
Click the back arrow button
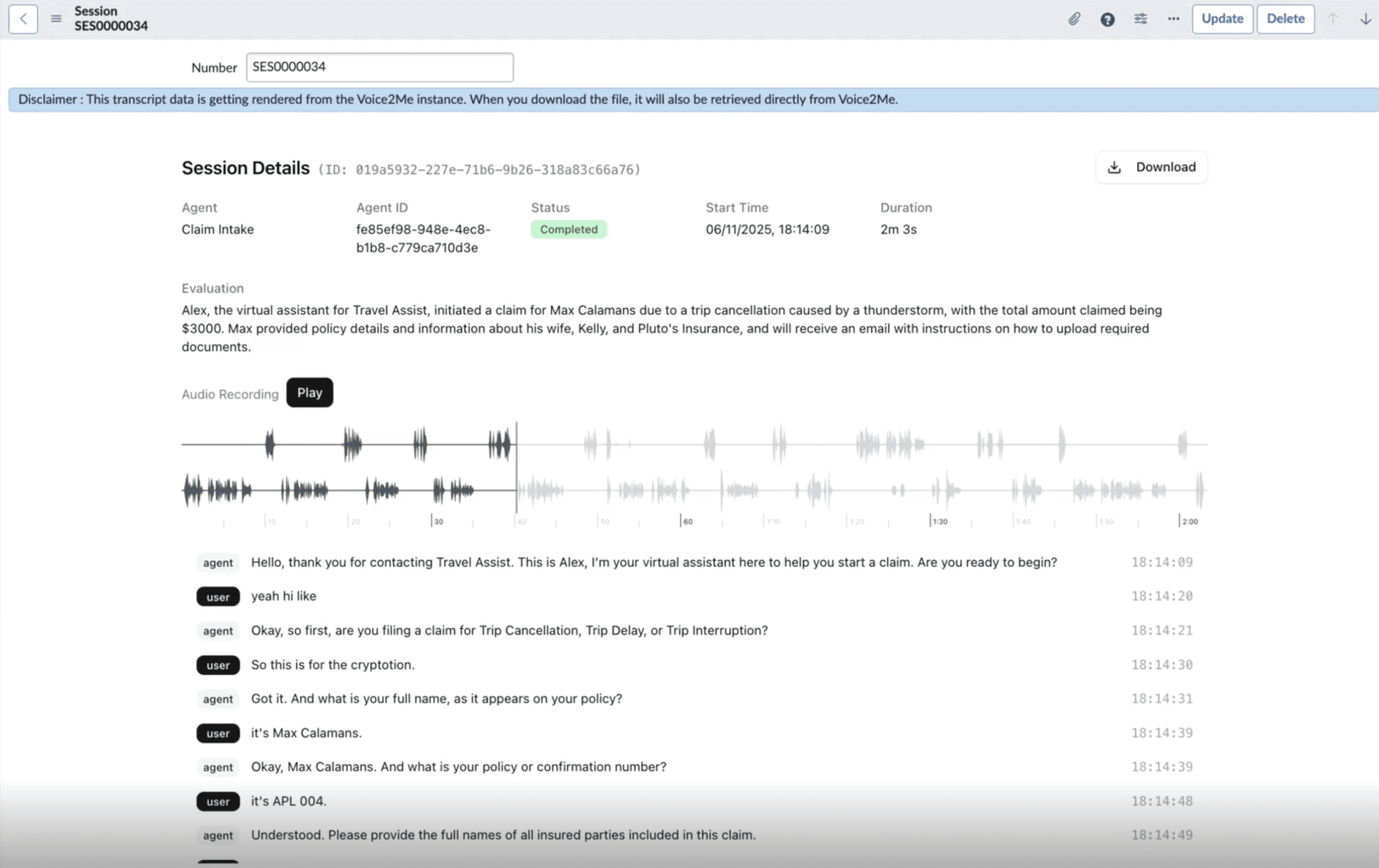[23, 19]
